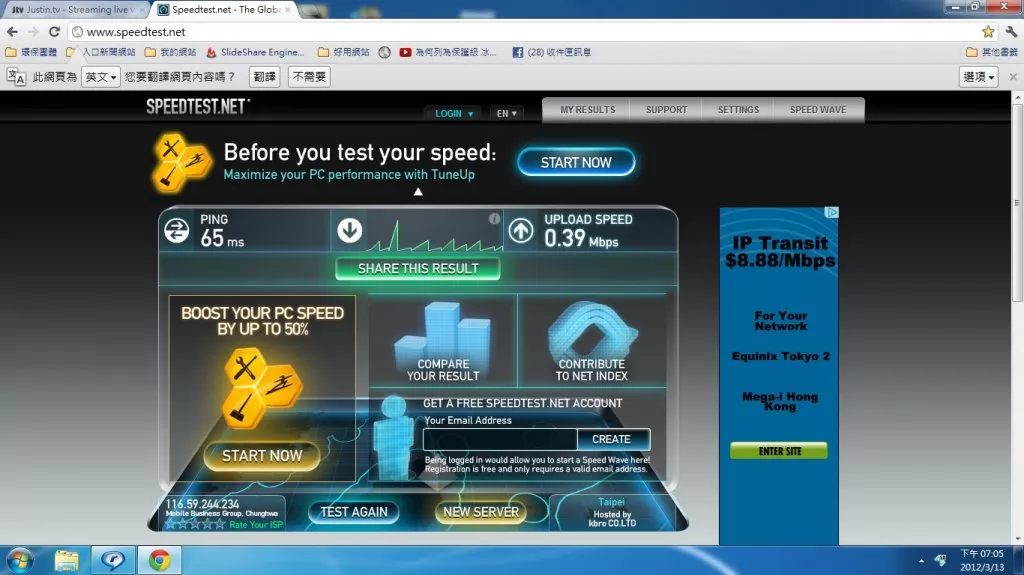Click the 不需要 no-thanks button

(309, 76)
